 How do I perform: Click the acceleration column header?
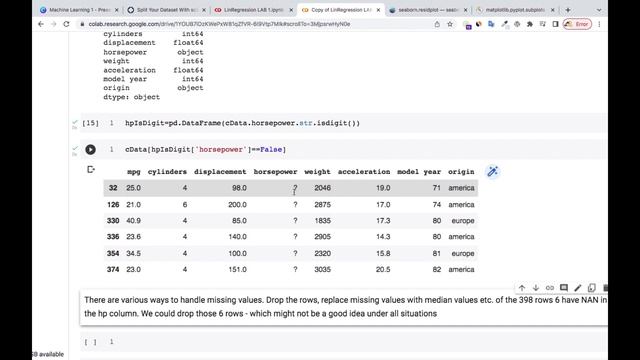pyautogui.click(x=364, y=172)
